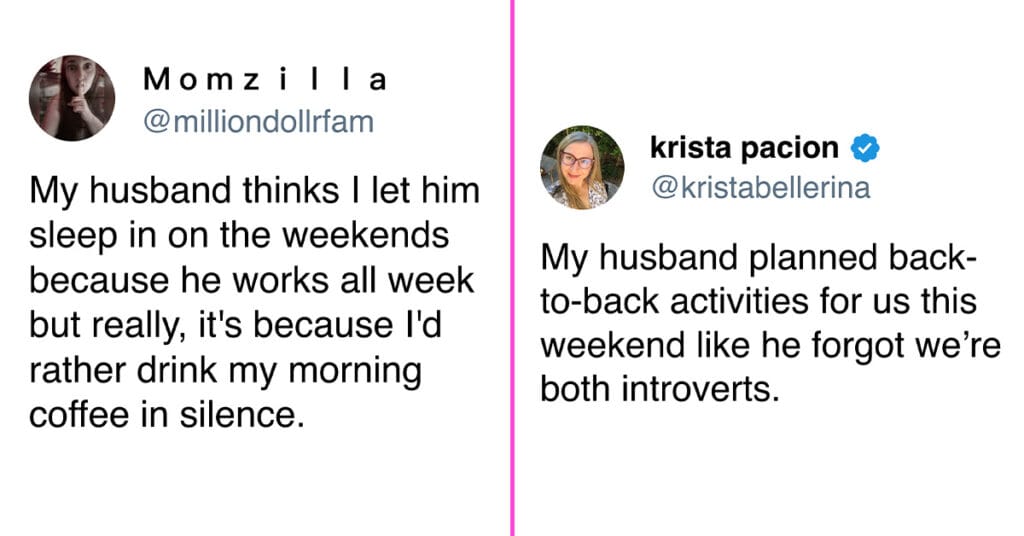Open Momzilla's round profile picture
This screenshot has width=1024, height=536.
(x=72, y=98)
